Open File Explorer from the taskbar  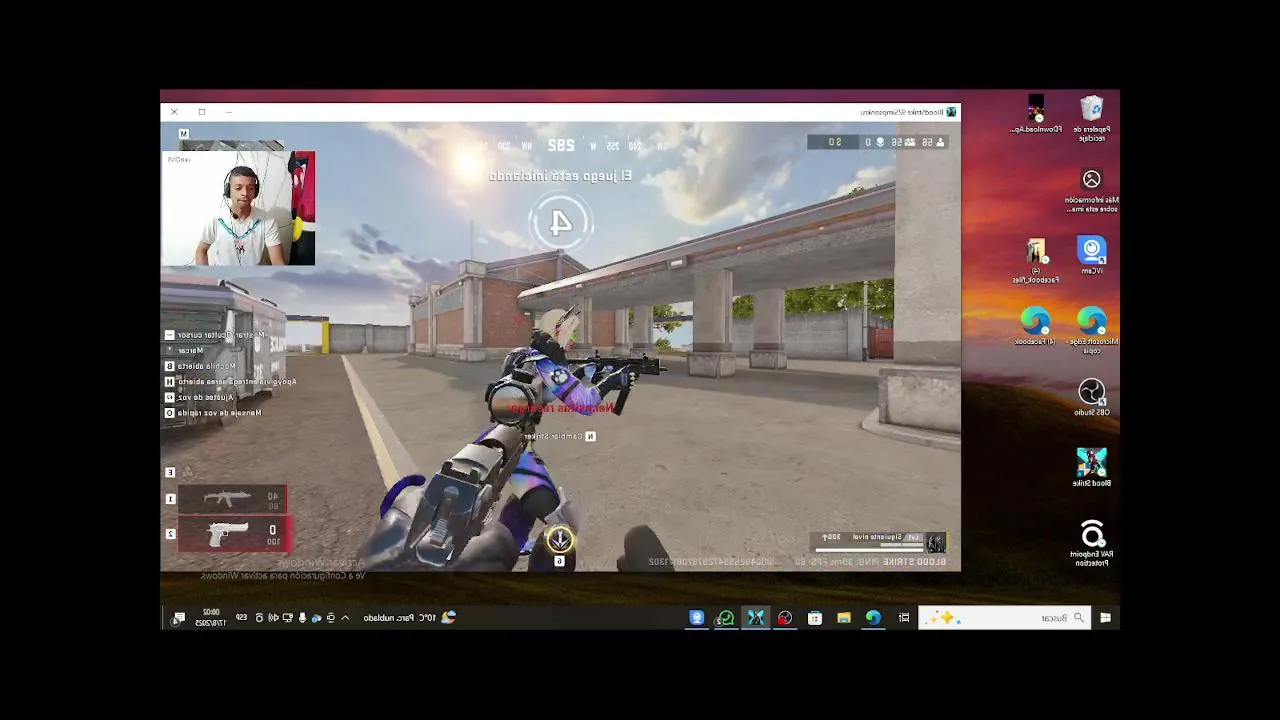(x=844, y=618)
